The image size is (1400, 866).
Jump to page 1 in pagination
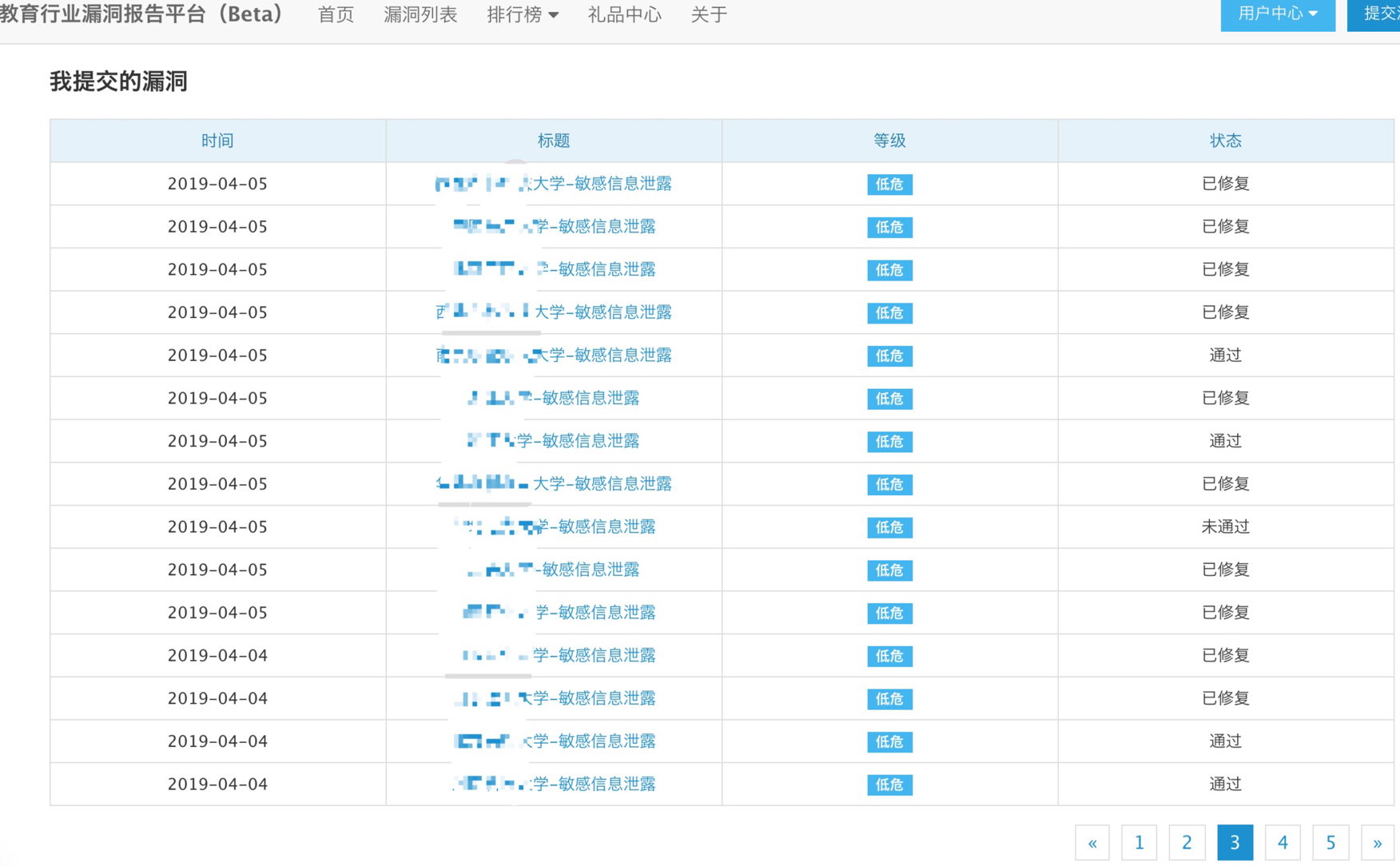pyautogui.click(x=1139, y=843)
